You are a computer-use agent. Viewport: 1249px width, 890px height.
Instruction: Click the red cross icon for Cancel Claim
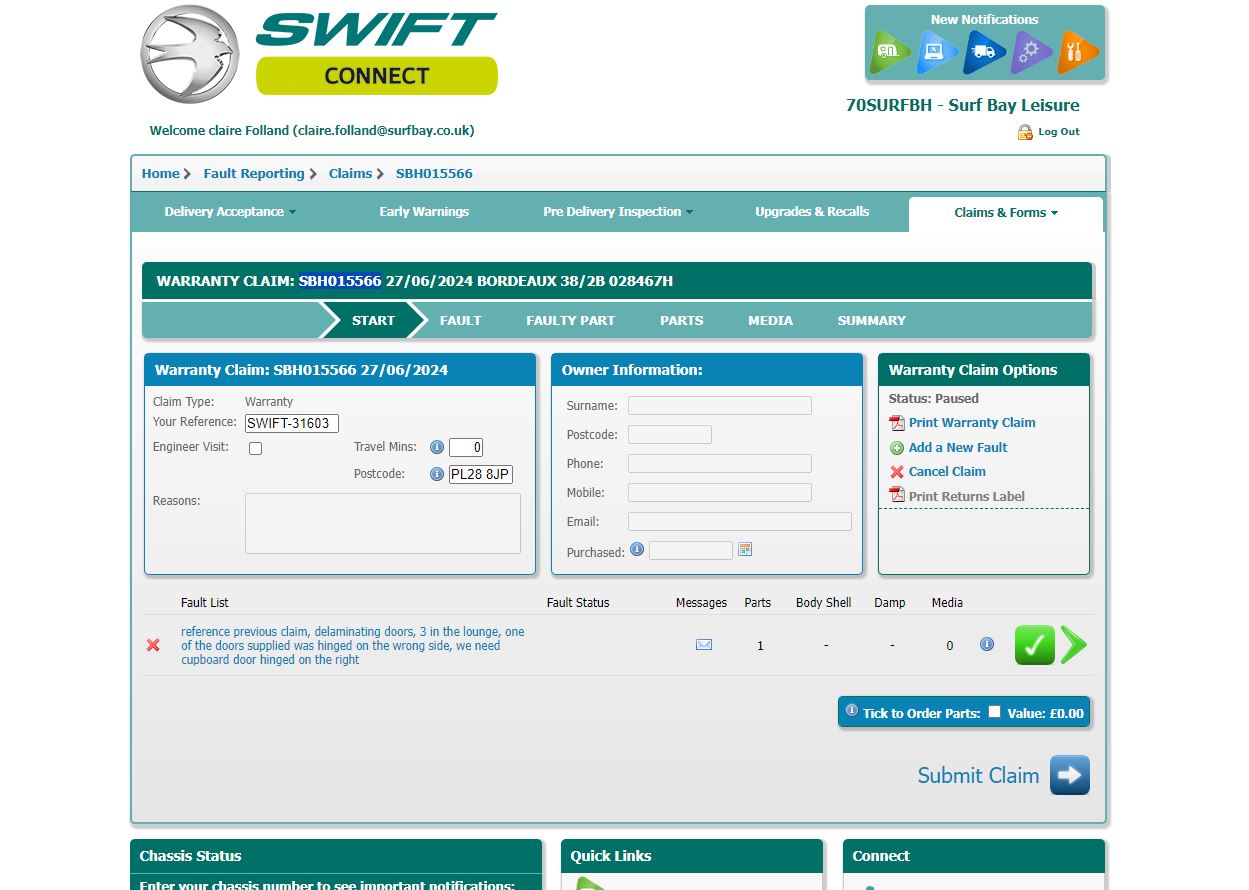pos(897,472)
